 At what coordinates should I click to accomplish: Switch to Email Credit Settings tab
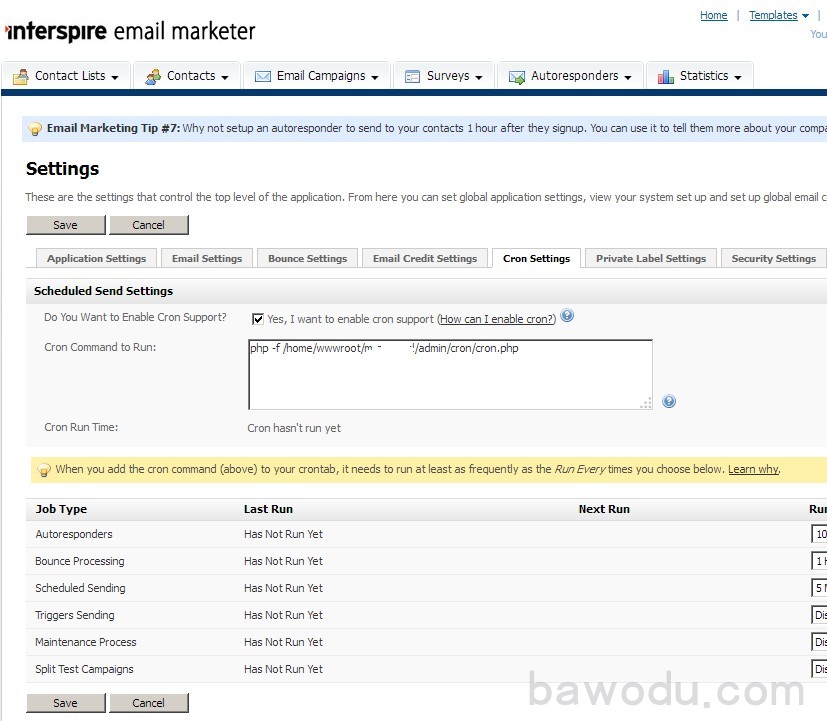point(425,258)
